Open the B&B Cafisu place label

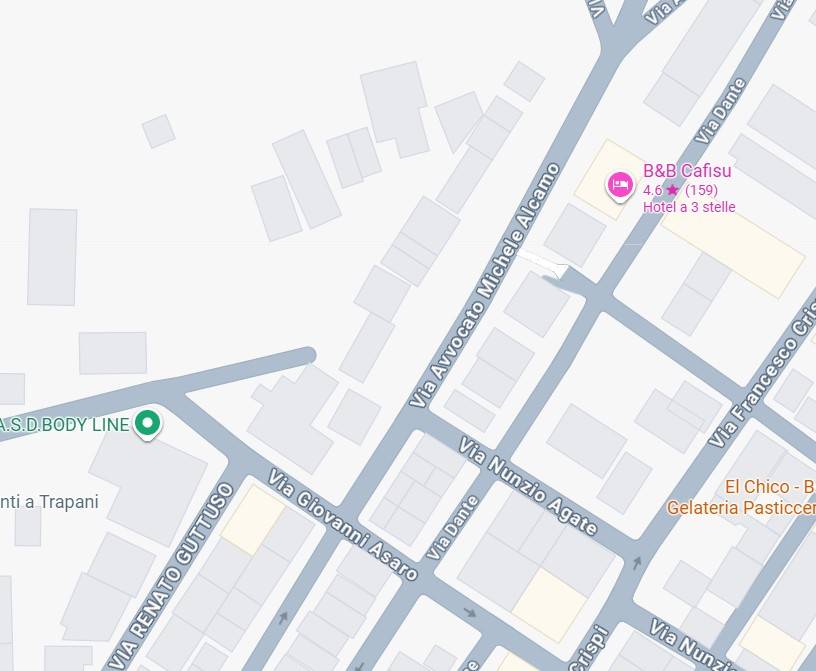687,171
